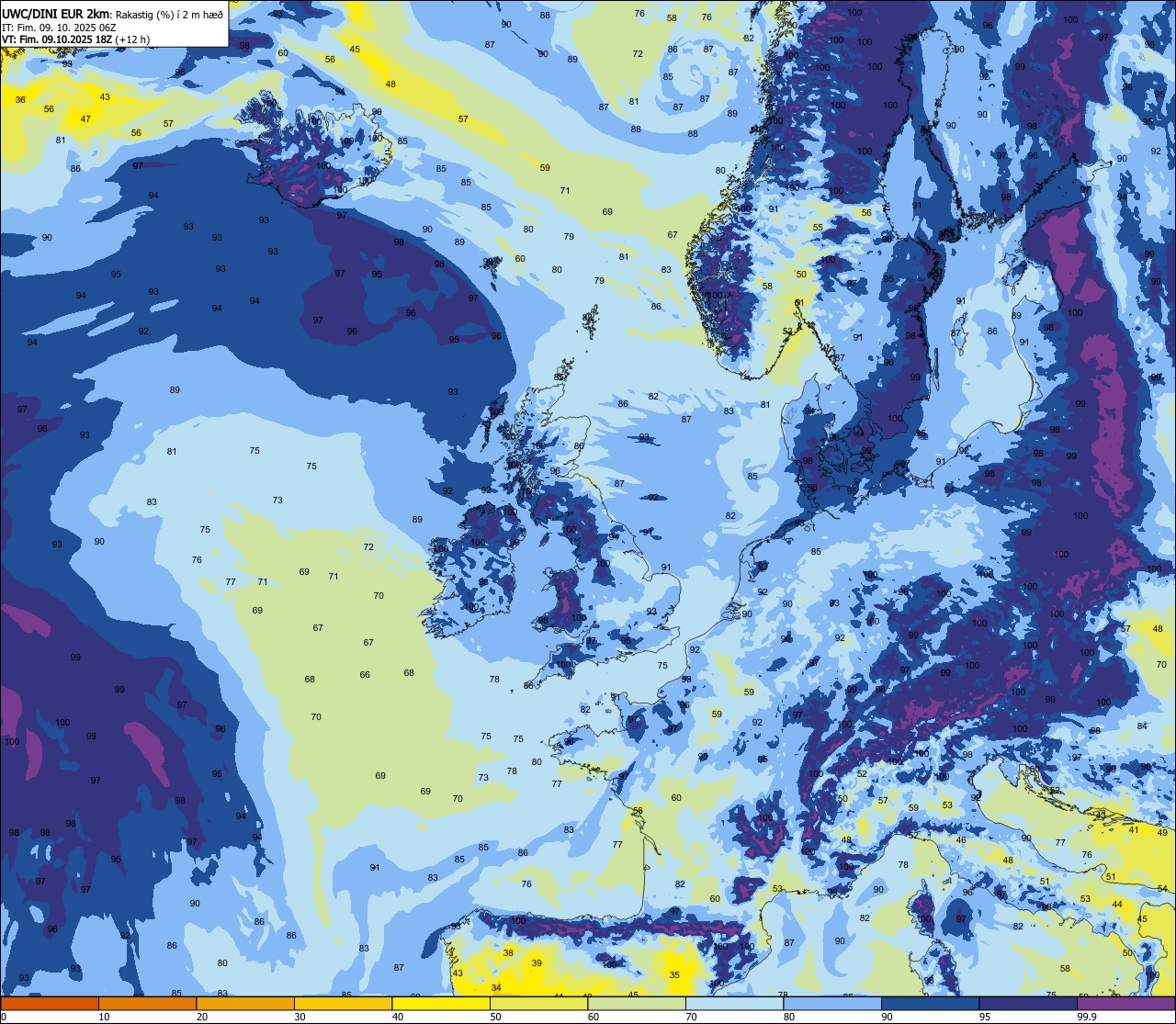This screenshot has width=1176, height=1024.
Task: Click the 95–99.9 navy legend swatch
Action: pyautogui.click(x=1028, y=1003)
